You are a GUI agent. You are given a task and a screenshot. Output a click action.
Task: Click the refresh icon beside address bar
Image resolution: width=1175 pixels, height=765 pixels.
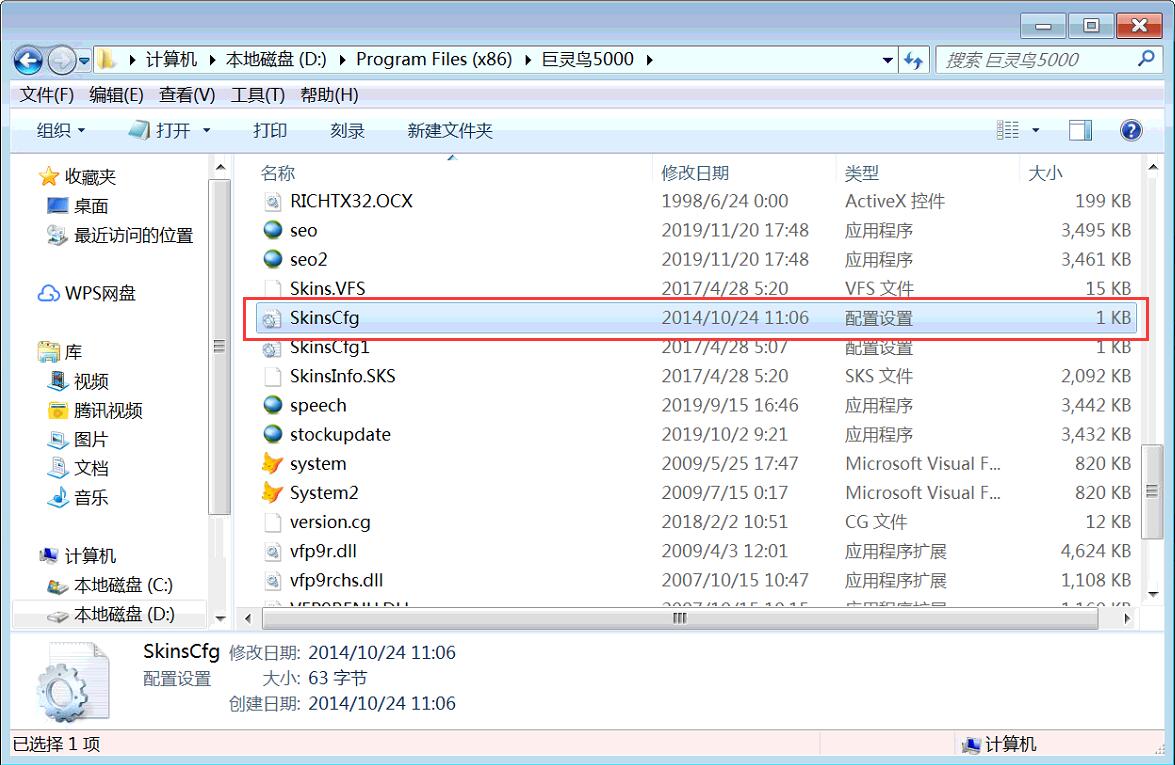(x=913, y=60)
